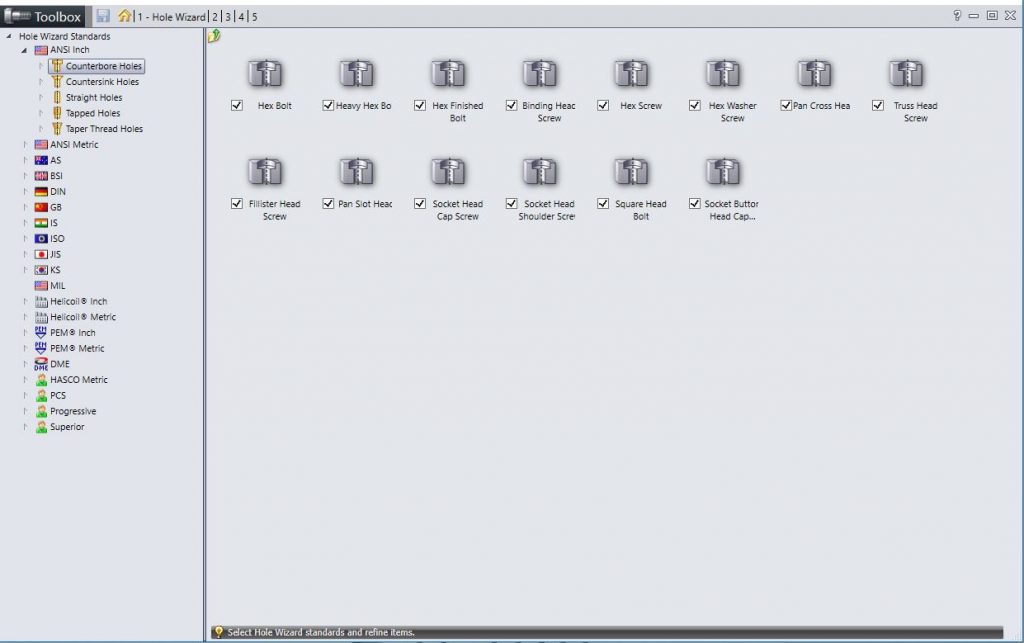Click the Hex Screw icon
The width and height of the screenshot is (1024, 643).
pos(631,73)
